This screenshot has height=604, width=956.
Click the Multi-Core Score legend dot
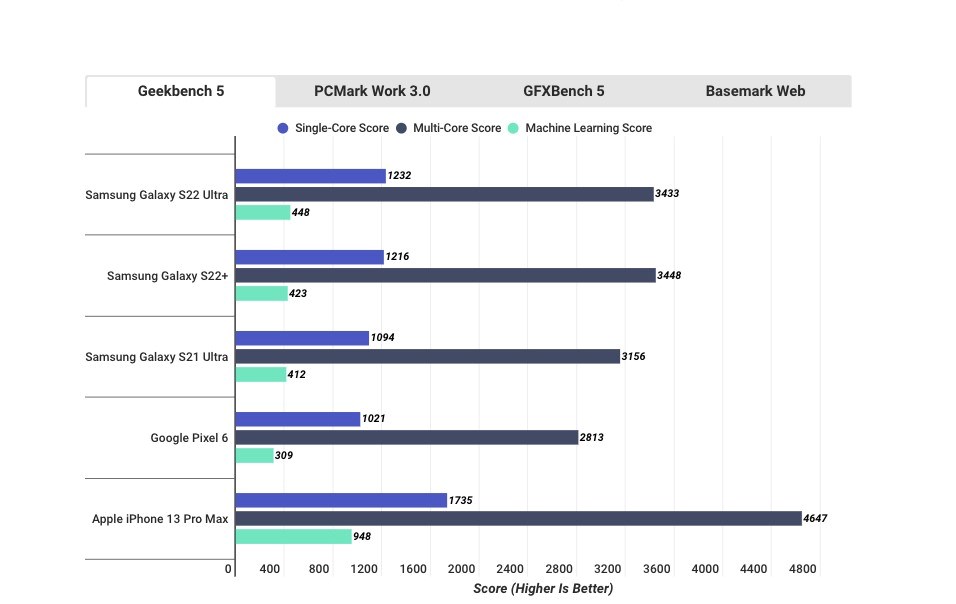[x=401, y=128]
